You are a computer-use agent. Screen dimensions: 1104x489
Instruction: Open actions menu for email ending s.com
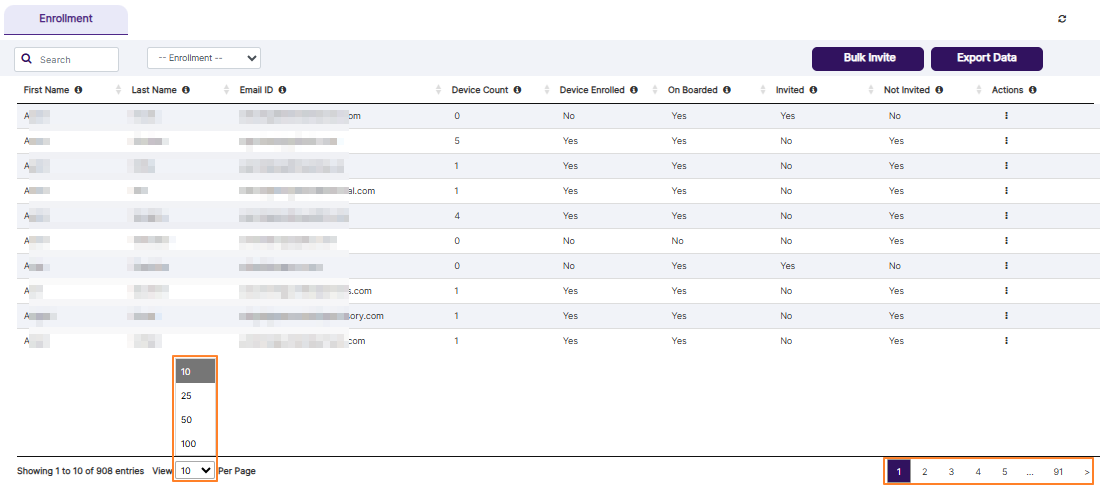[1006, 291]
